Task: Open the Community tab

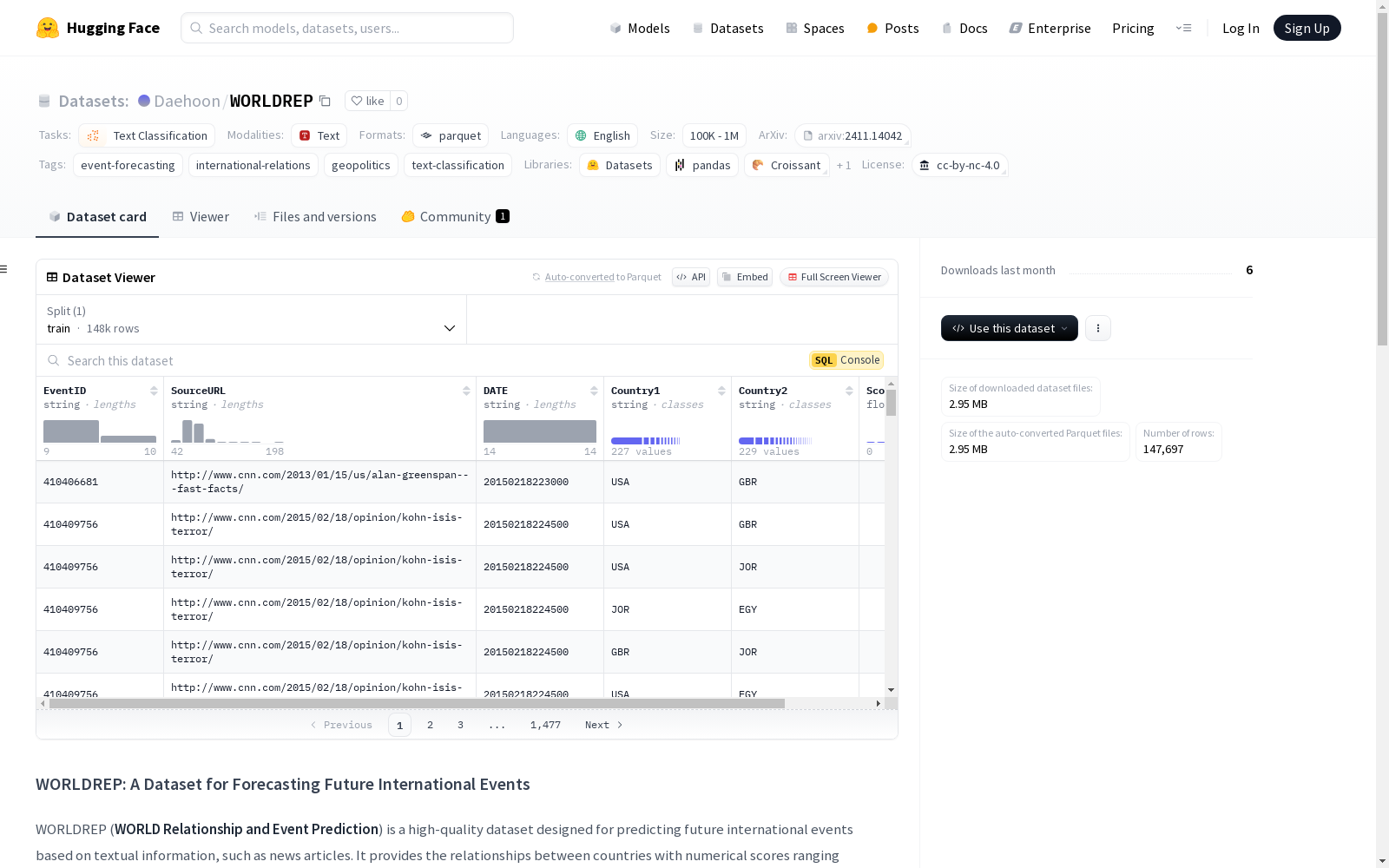Action: tap(455, 217)
